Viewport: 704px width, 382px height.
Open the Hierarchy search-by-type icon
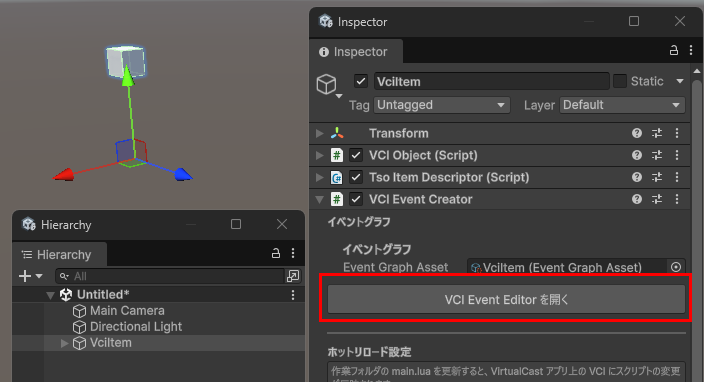[x=293, y=276]
